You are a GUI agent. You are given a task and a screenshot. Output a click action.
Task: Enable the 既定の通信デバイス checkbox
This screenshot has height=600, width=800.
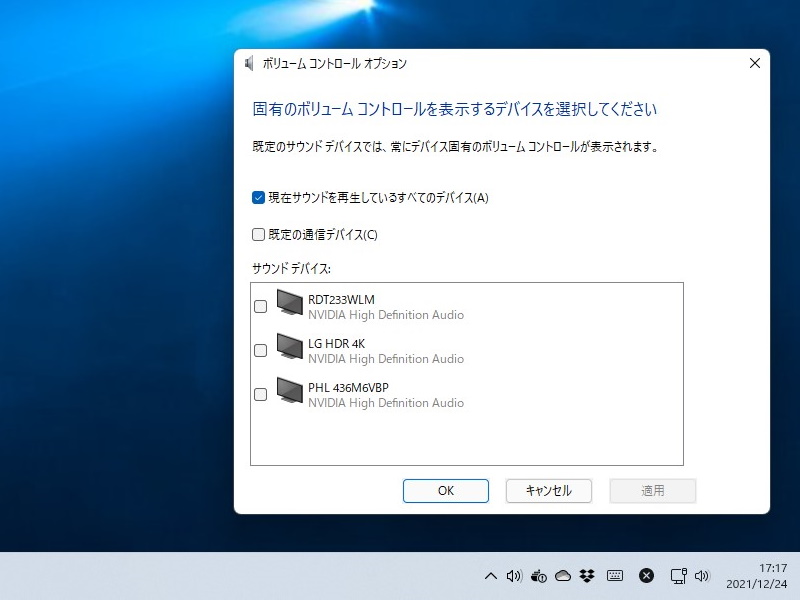pos(257,234)
